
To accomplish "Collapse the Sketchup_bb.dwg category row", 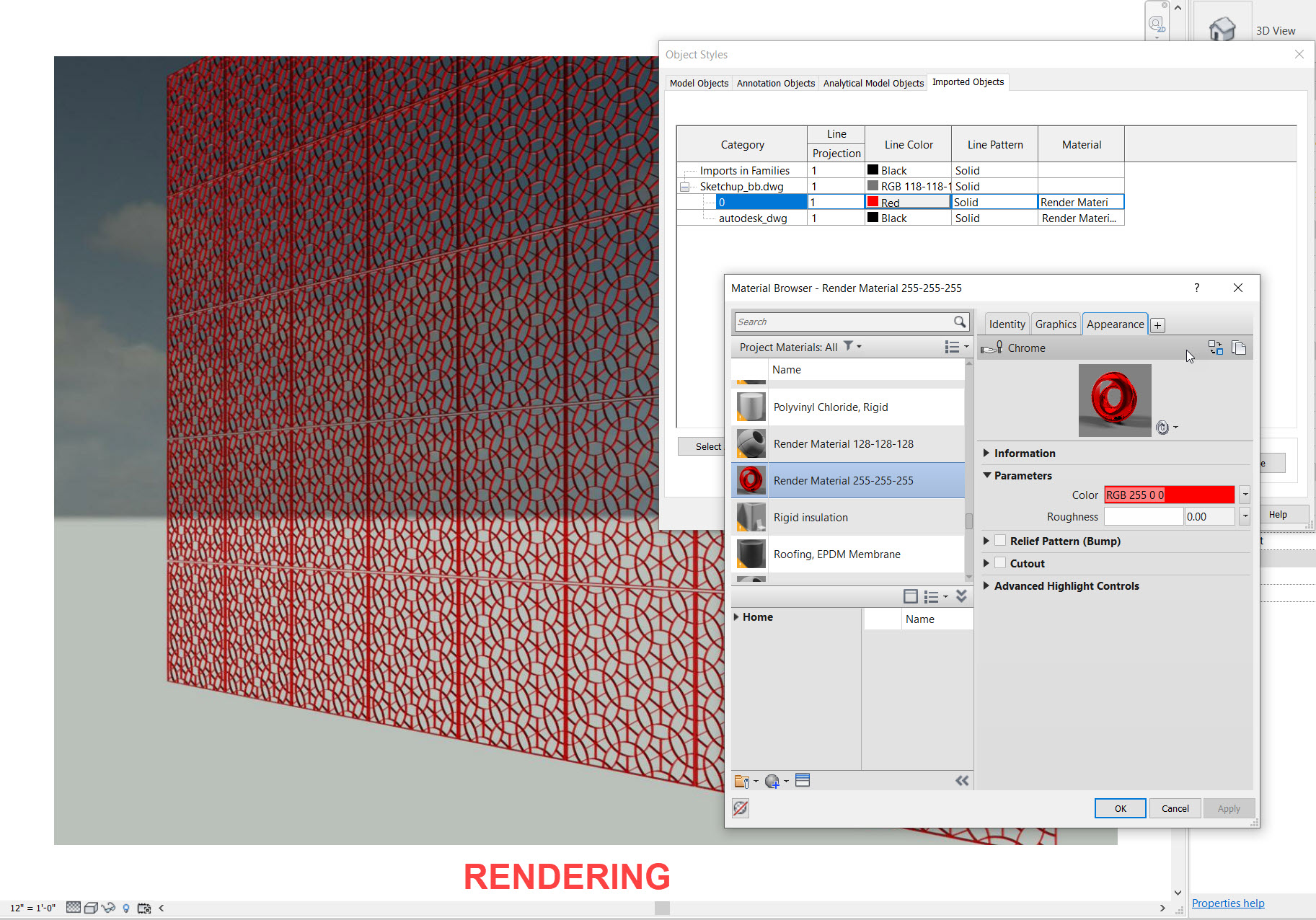I will click(684, 186).
